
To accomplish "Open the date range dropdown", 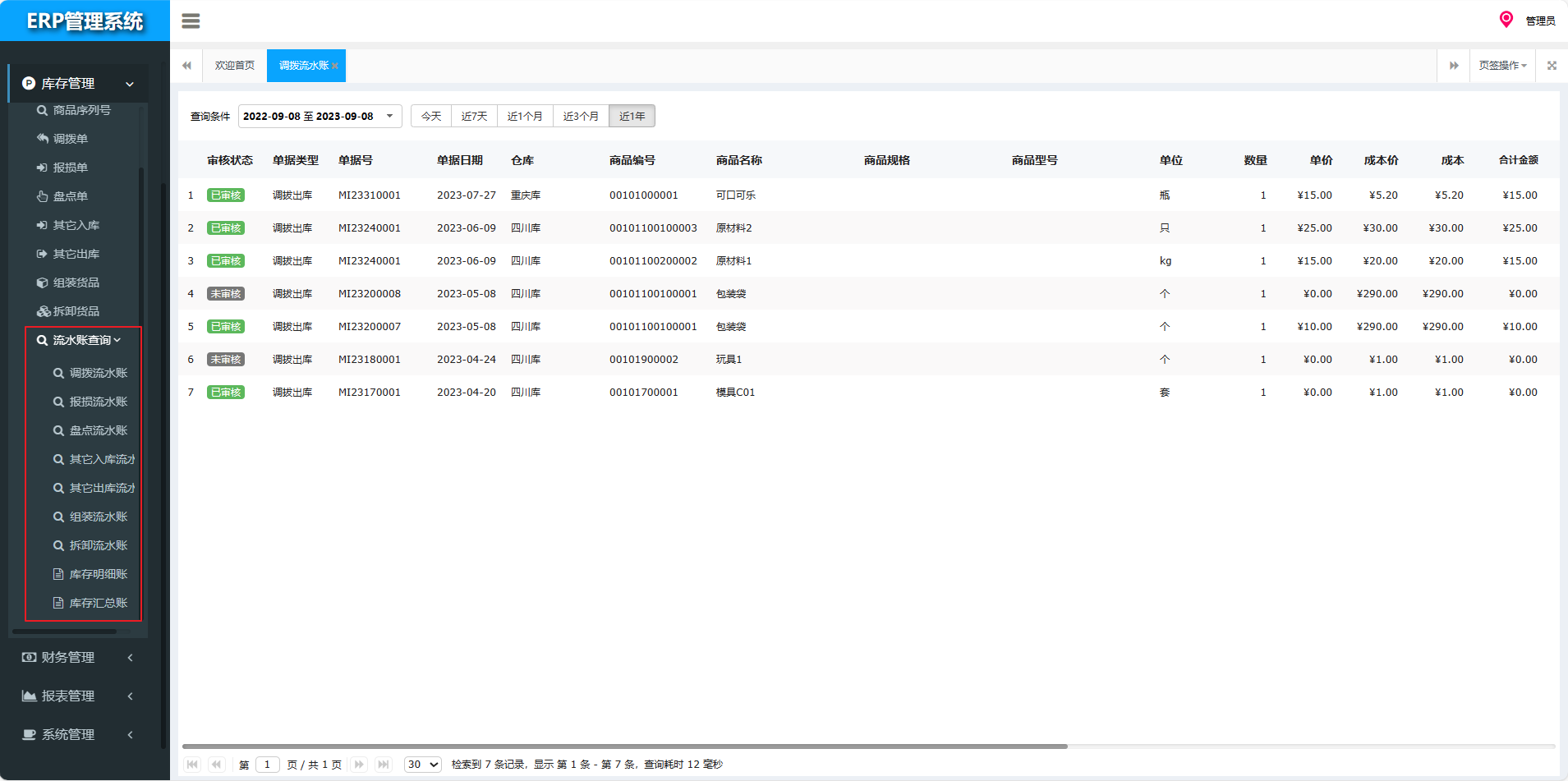I will [320, 117].
